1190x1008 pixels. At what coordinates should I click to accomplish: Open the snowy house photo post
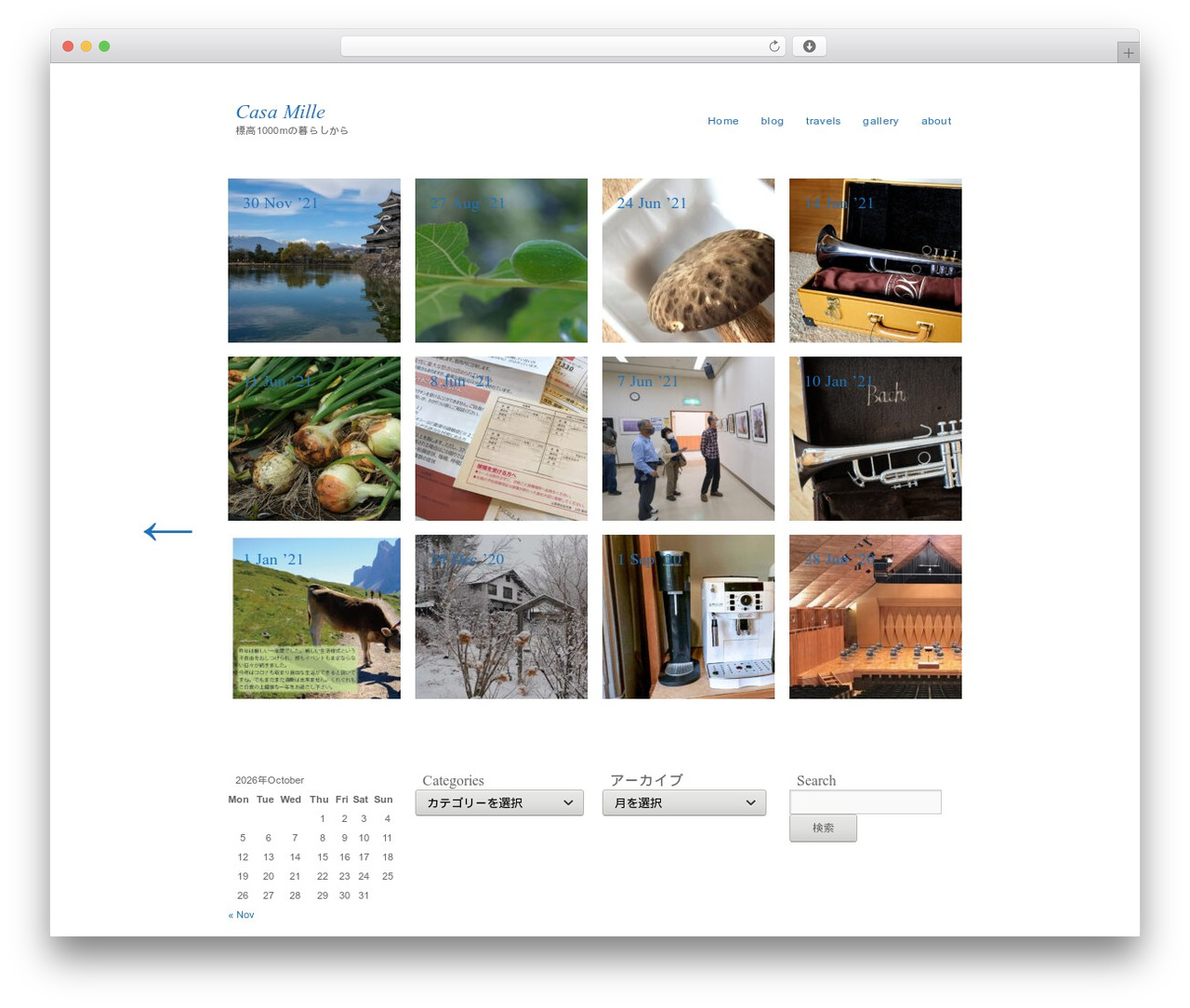[x=501, y=617]
